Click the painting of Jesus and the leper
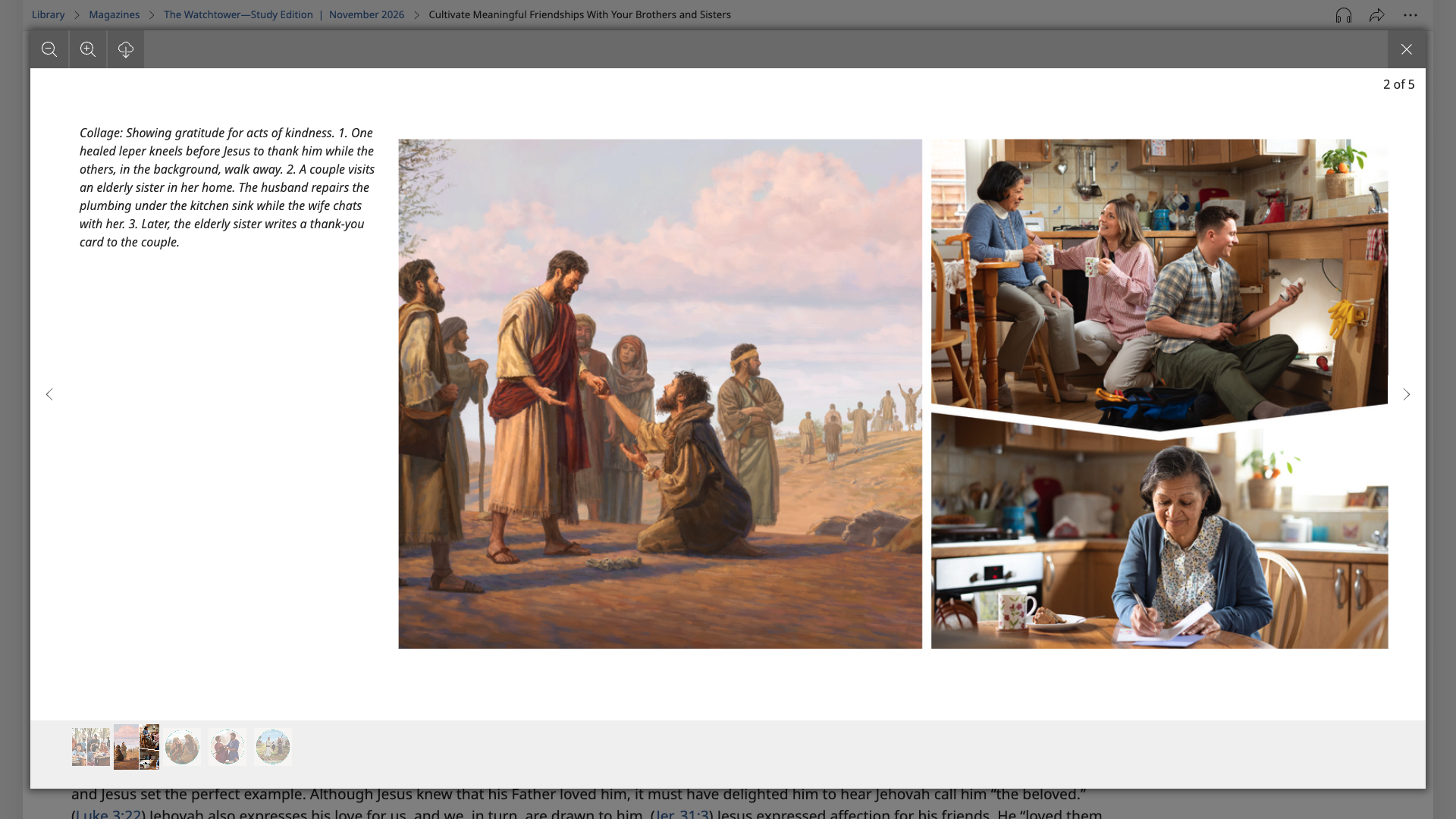 click(661, 394)
